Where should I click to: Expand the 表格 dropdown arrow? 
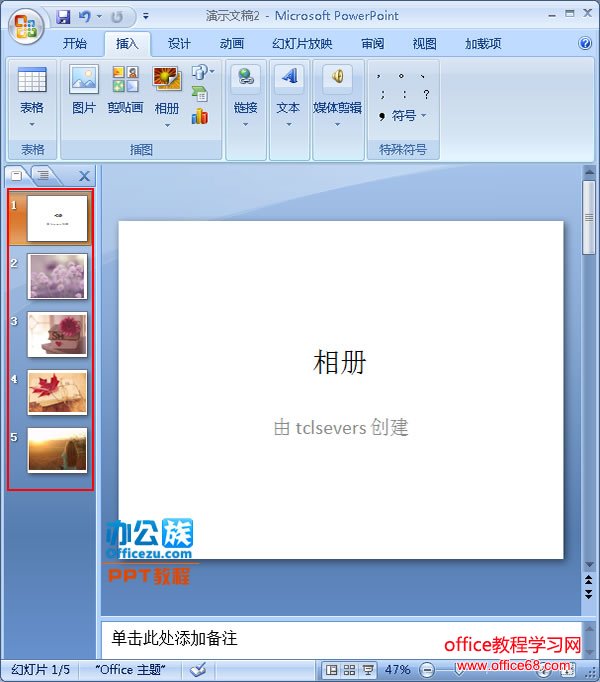pos(32,125)
